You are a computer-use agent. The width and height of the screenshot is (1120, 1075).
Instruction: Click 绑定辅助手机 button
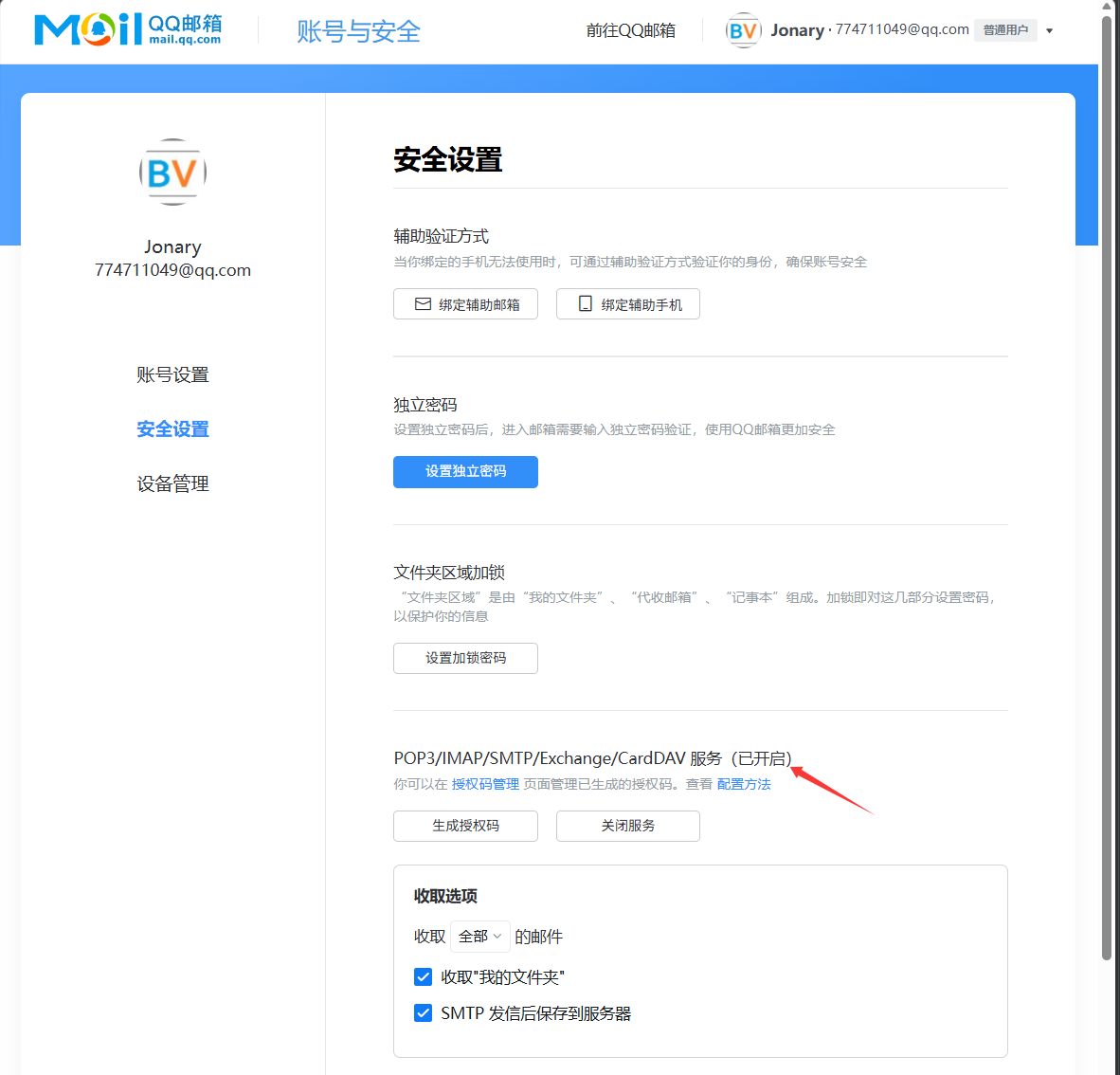coord(628,304)
